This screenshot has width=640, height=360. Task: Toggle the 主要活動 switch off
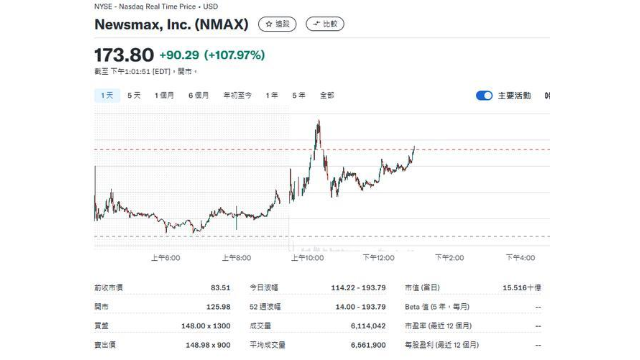click(x=484, y=96)
